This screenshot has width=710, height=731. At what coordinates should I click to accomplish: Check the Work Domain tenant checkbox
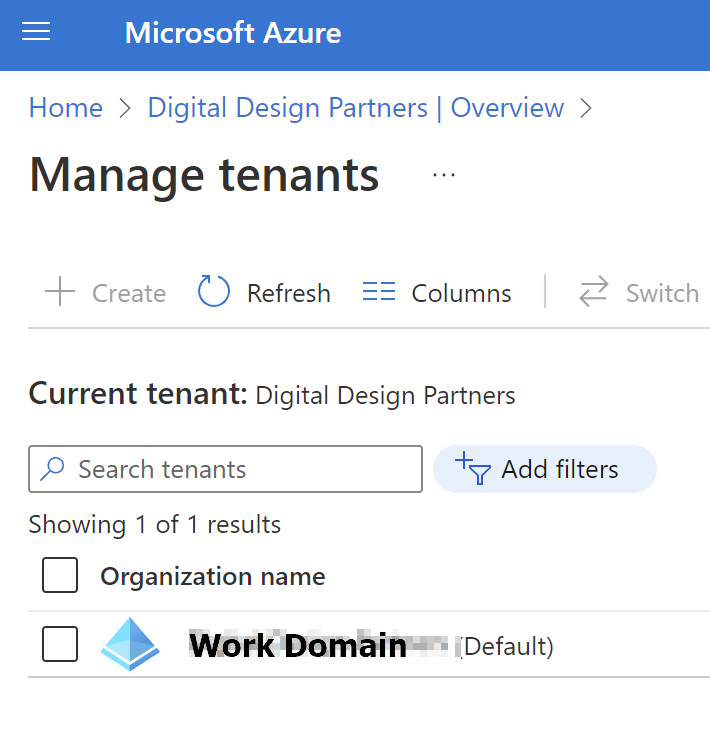(x=60, y=644)
